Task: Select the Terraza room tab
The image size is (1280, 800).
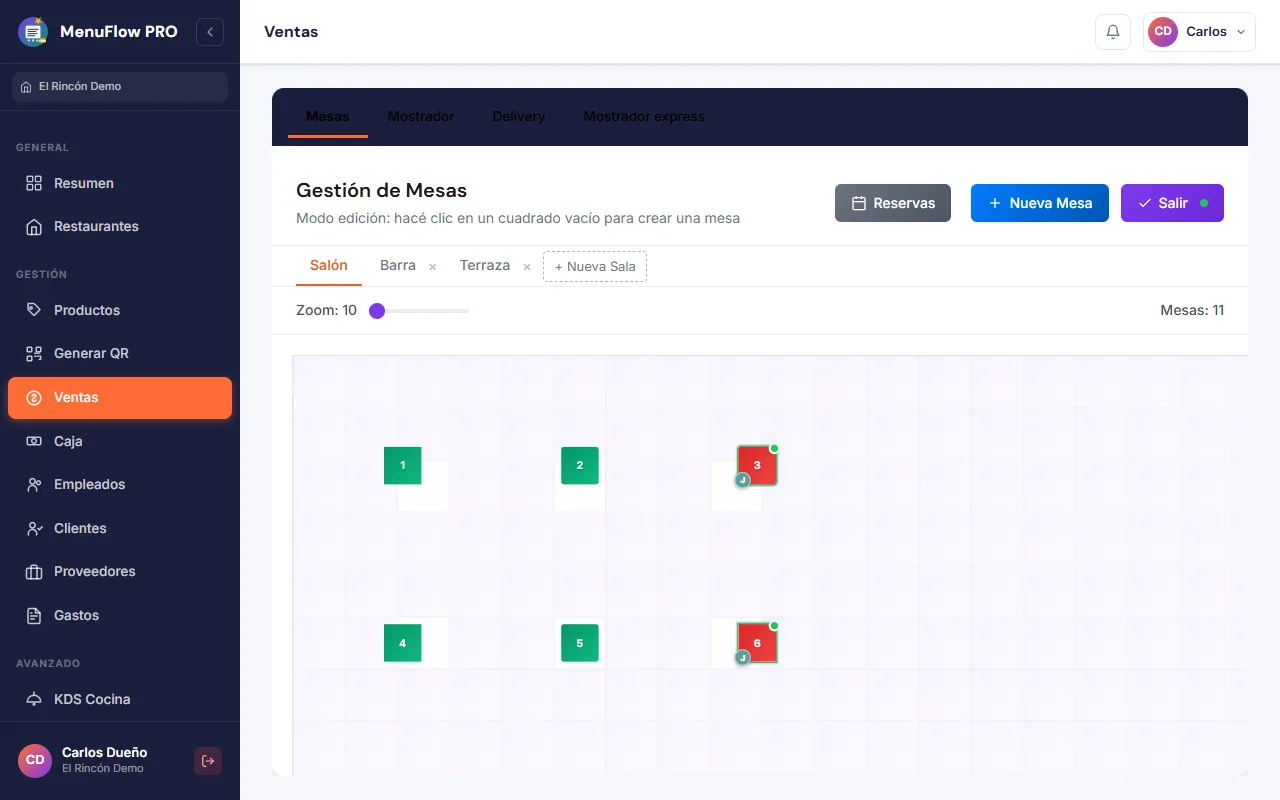Action: tap(485, 266)
